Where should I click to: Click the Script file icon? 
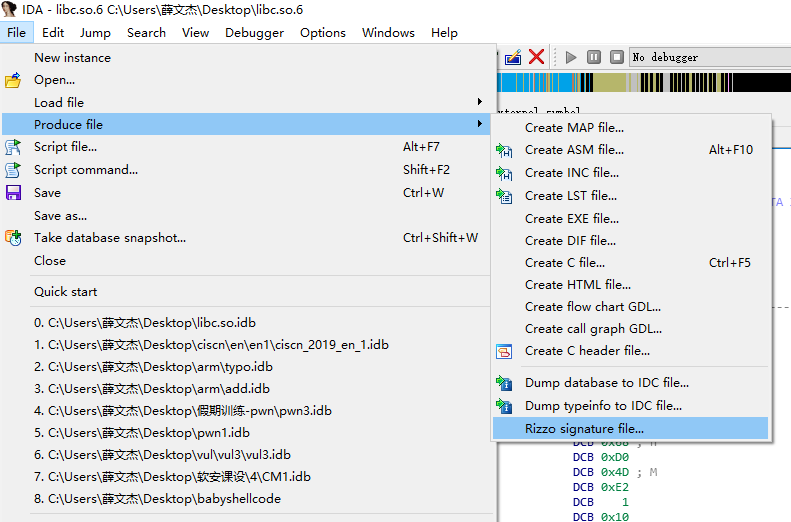point(13,147)
